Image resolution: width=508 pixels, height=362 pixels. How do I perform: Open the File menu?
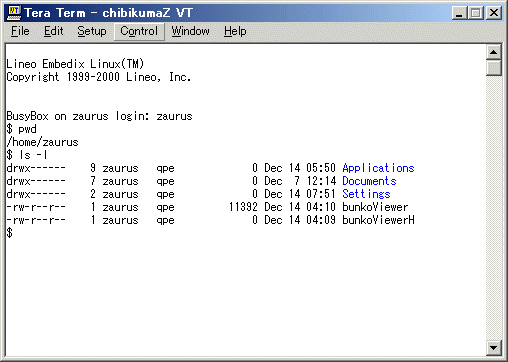[x=20, y=31]
